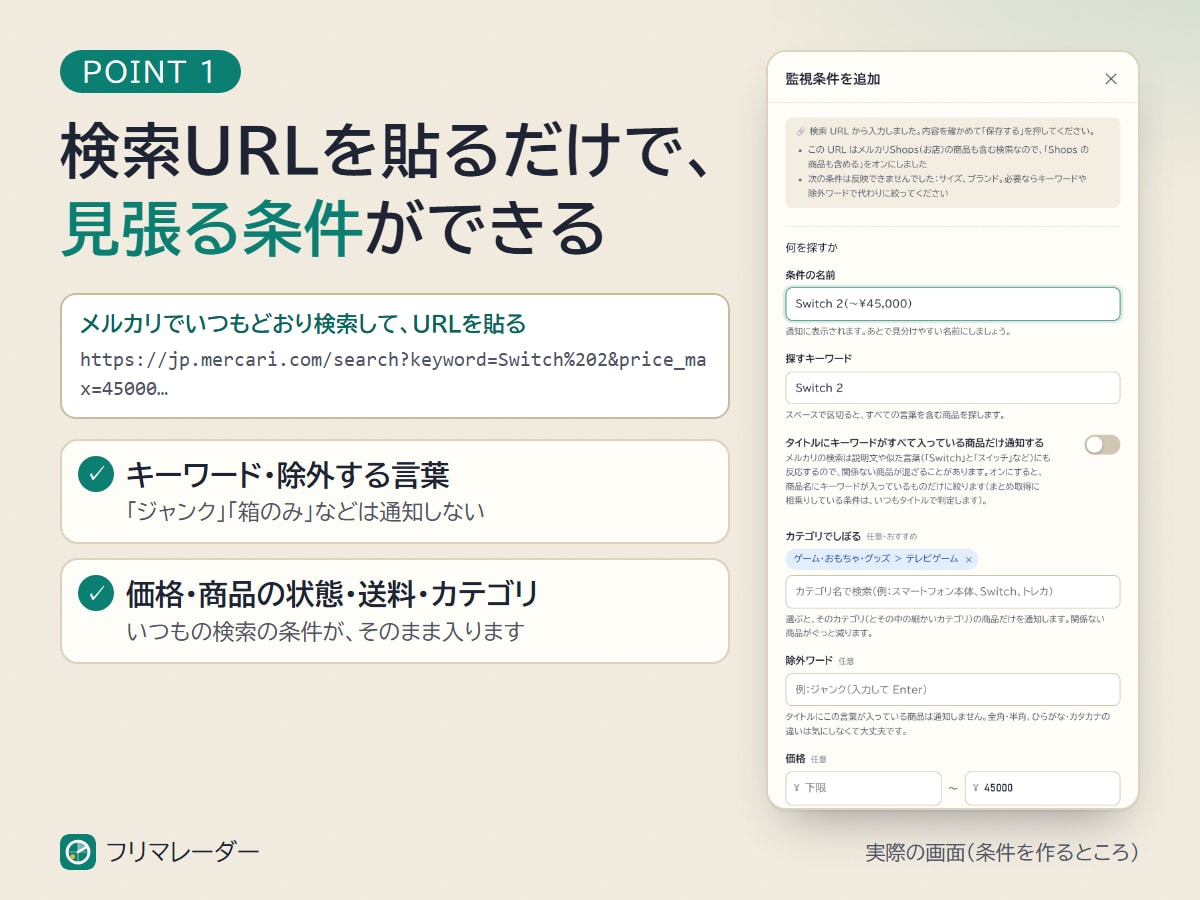Click the フリマレーダー brand name
1200x900 pixels.
pos(182,852)
